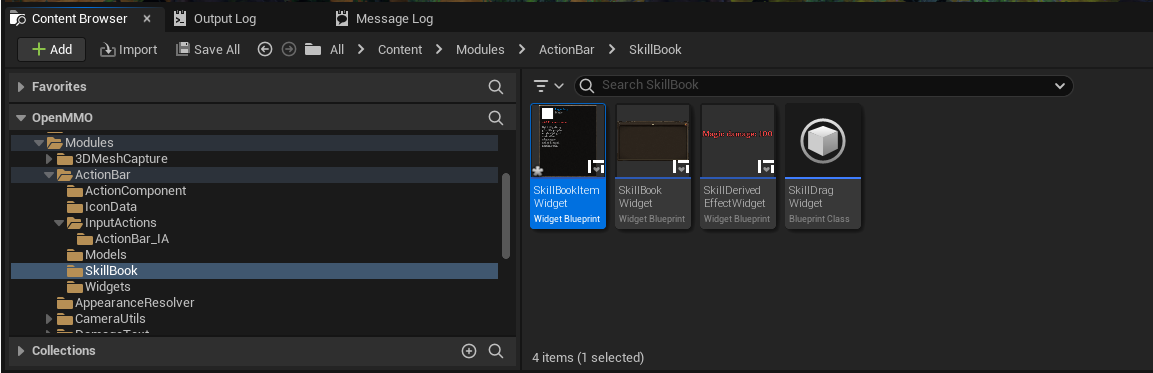Expand the CameraUtils folder
Viewport: 1153px width, 373px height.
(x=49, y=319)
